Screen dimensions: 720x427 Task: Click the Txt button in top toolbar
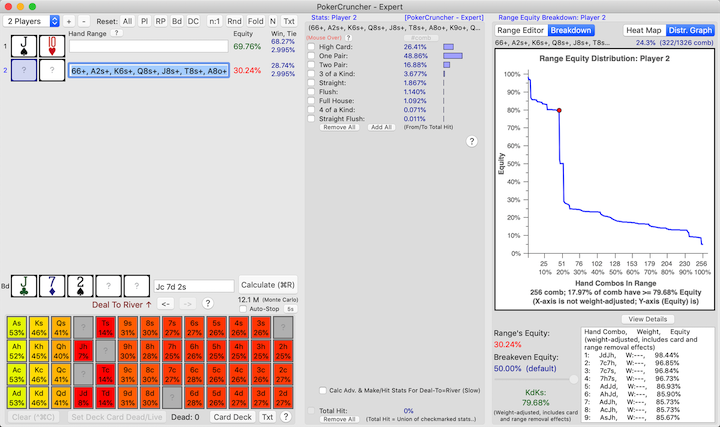click(289, 21)
